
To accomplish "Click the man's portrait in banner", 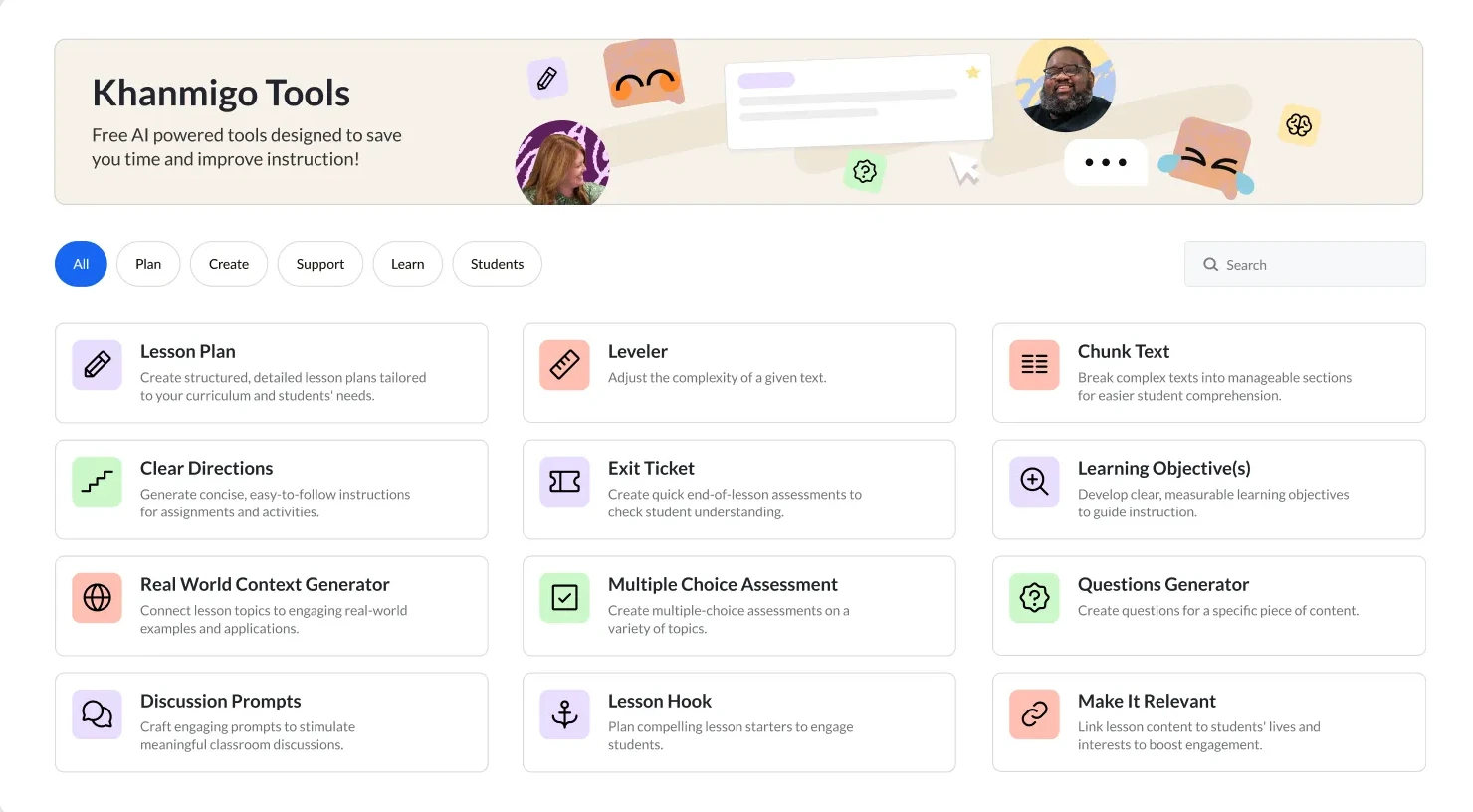I will (x=1065, y=86).
